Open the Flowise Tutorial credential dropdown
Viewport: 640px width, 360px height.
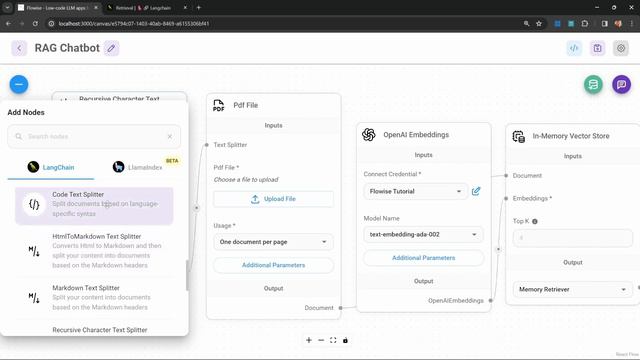[416, 191]
